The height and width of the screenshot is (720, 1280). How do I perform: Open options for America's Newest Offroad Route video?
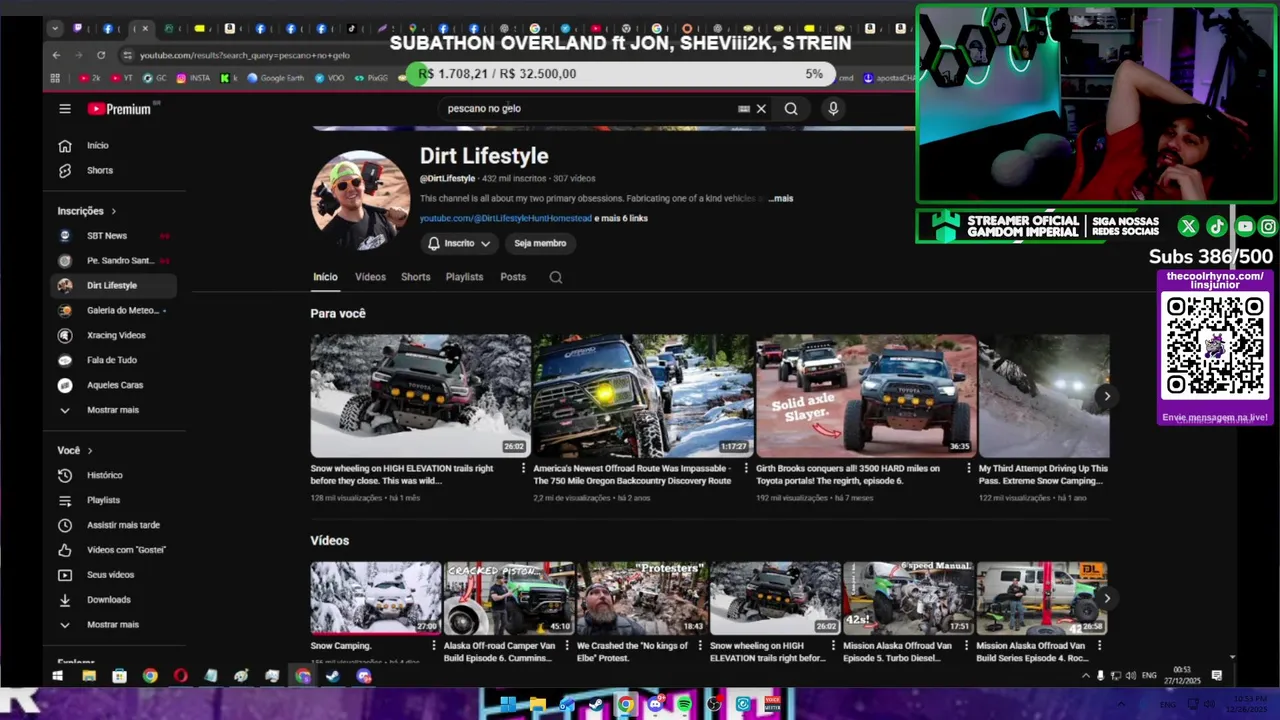[x=746, y=468]
